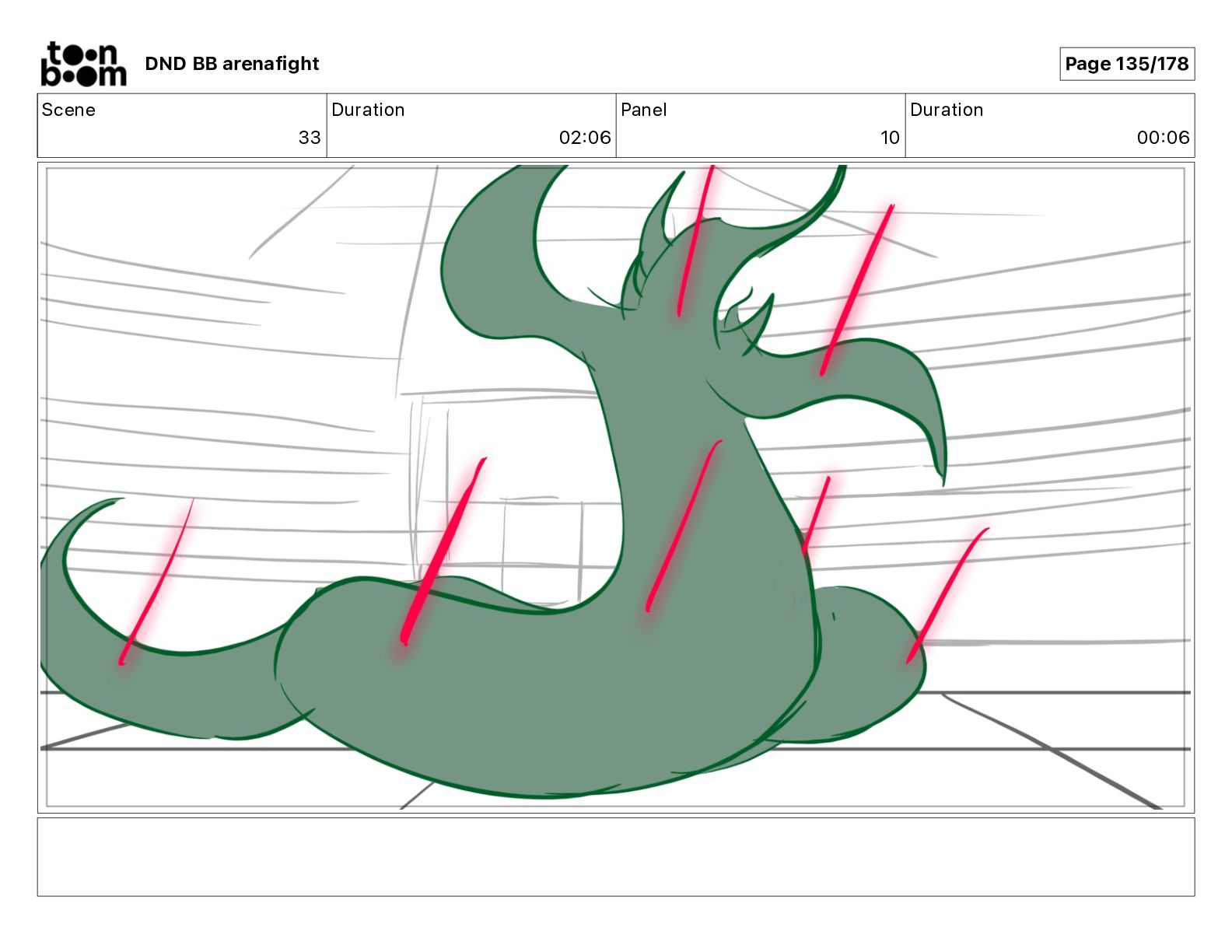This screenshot has height=952, width=1232.
Task: Select the title 'DND BB arenafight'
Action: click(x=232, y=64)
